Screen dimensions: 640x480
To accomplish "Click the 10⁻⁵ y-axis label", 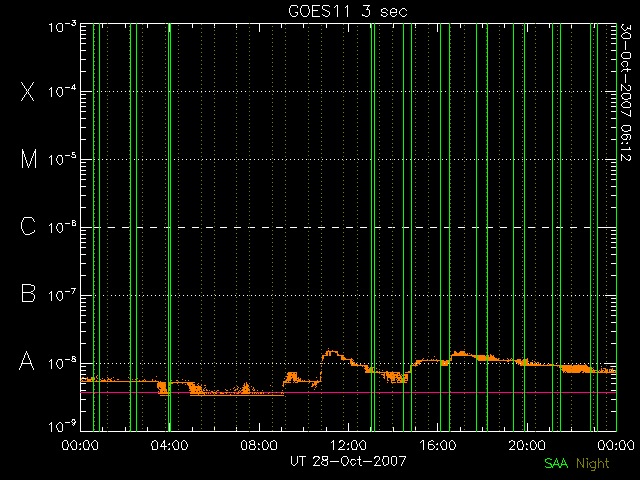I will 62,159.
